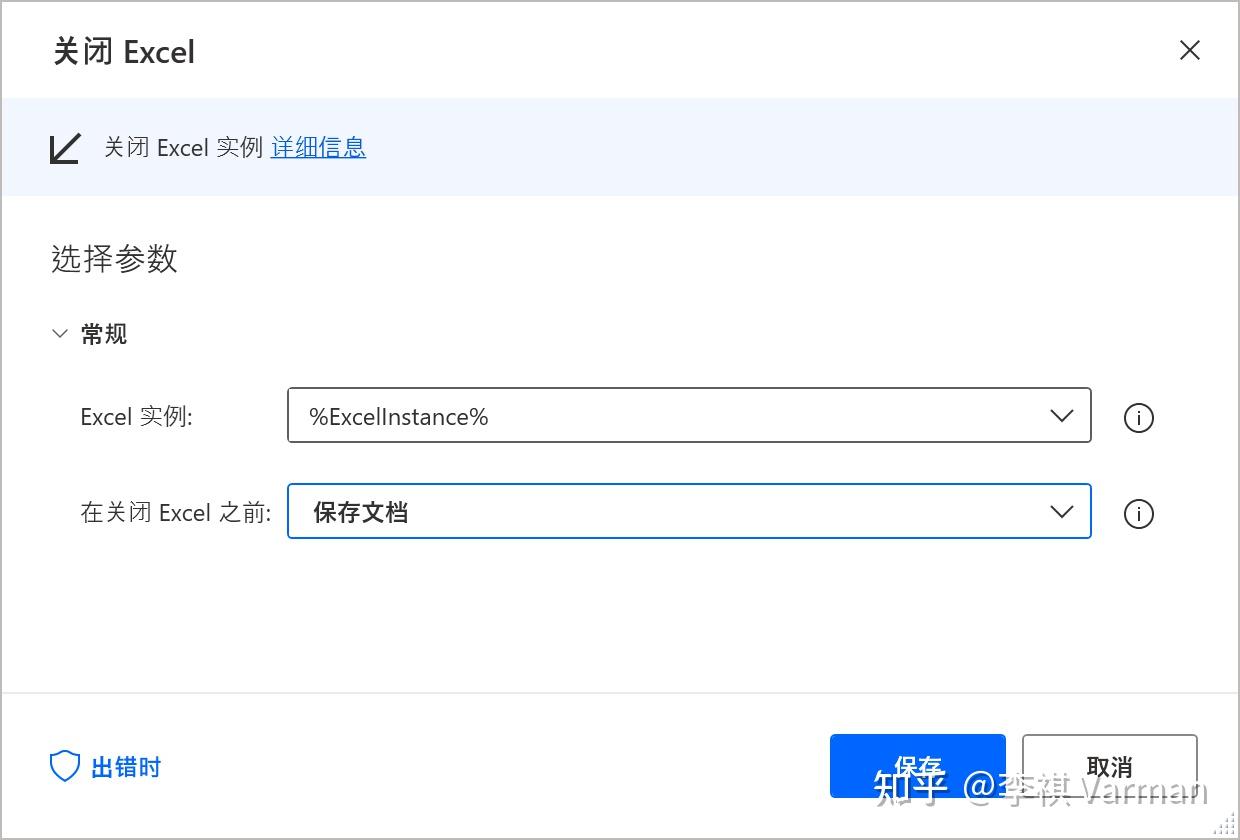Close the 关闭 Excel dialog with the X
This screenshot has width=1240, height=840.
point(1189,49)
